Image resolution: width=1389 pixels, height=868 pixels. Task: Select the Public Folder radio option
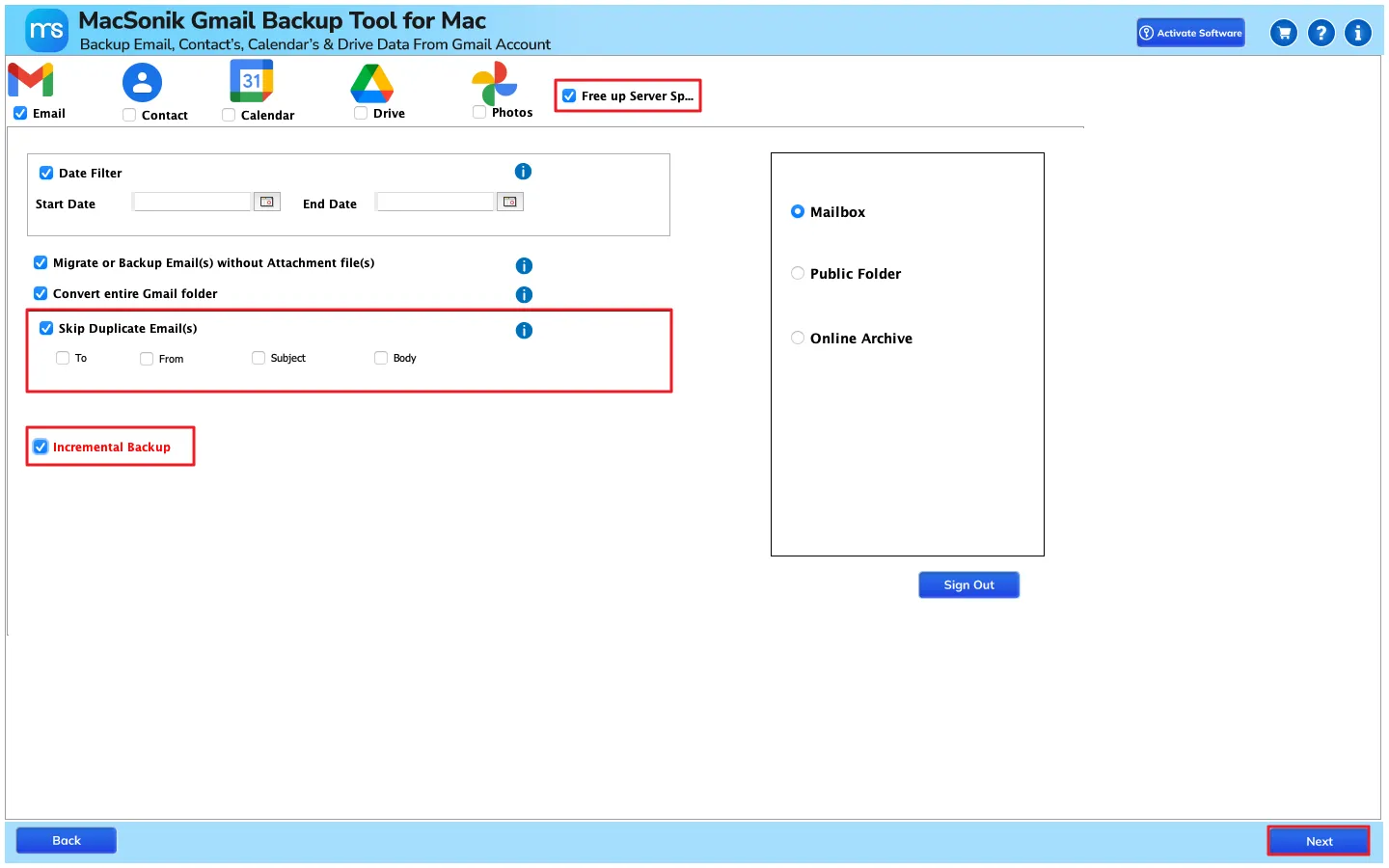[x=798, y=273]
